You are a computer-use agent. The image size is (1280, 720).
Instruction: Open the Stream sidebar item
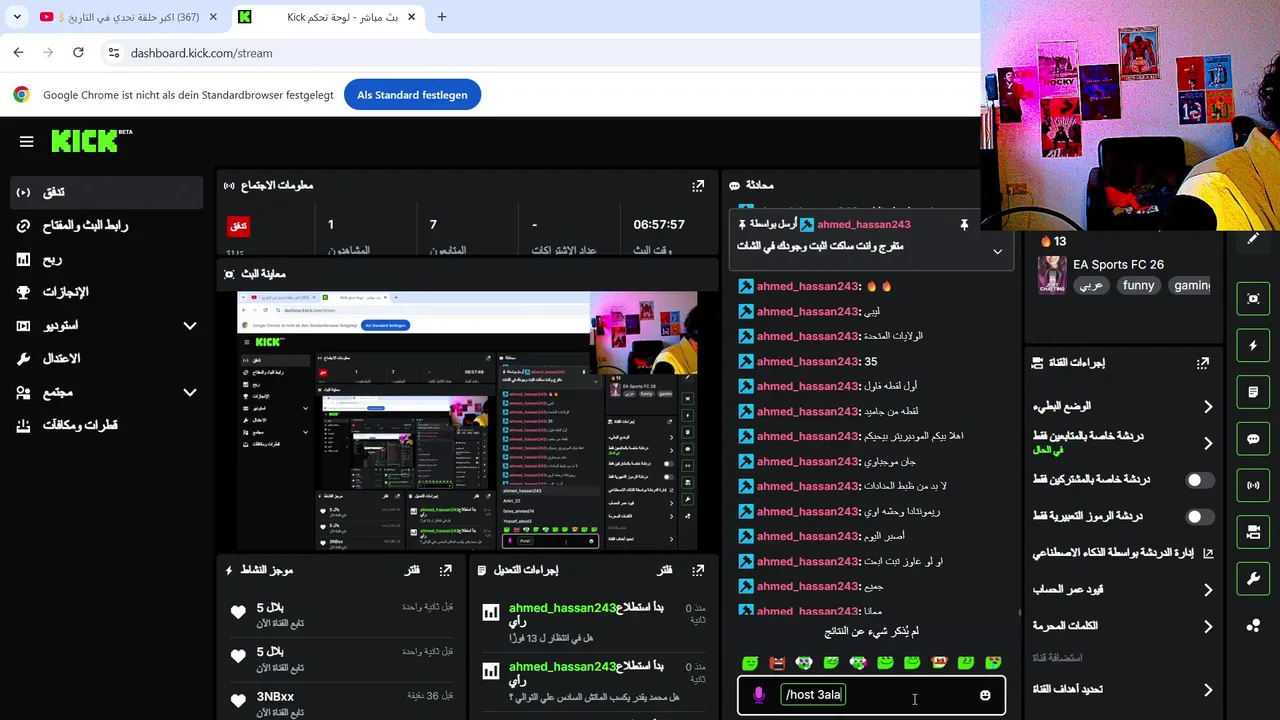point(106,192)
